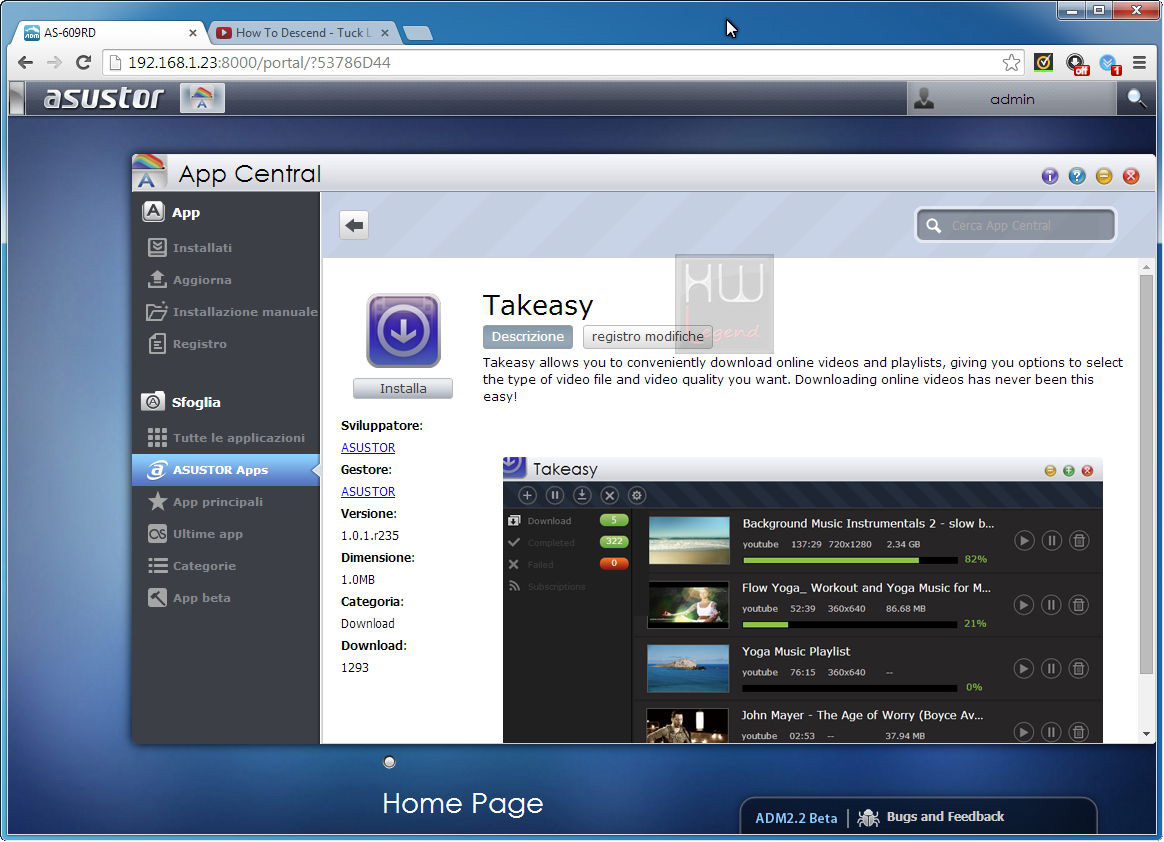Open App Central help question mark icon

pos(1076,176)
